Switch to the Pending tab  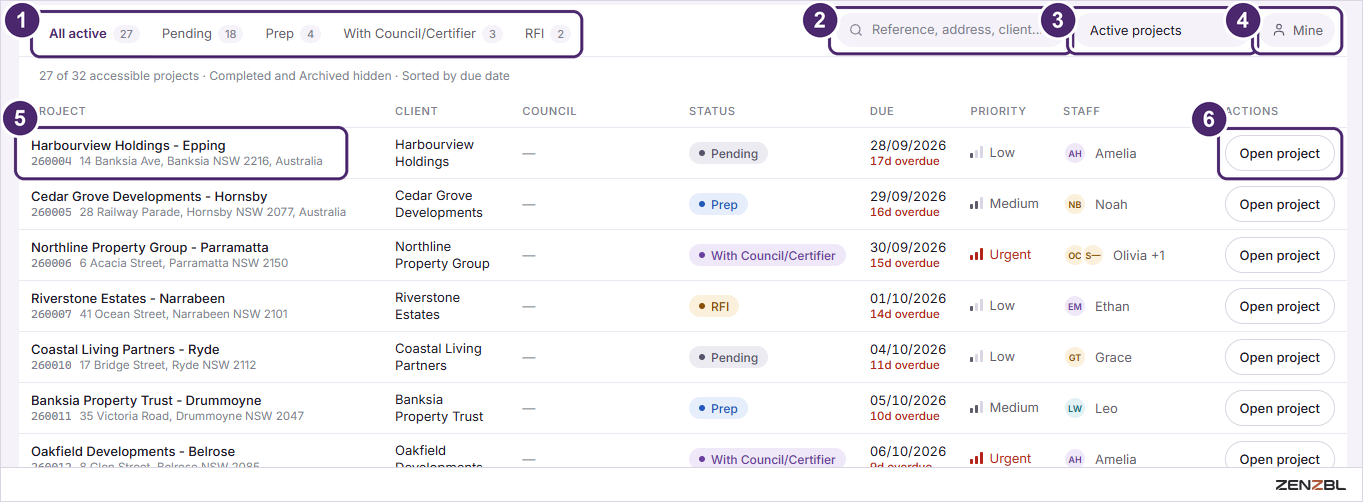point(201,33)
